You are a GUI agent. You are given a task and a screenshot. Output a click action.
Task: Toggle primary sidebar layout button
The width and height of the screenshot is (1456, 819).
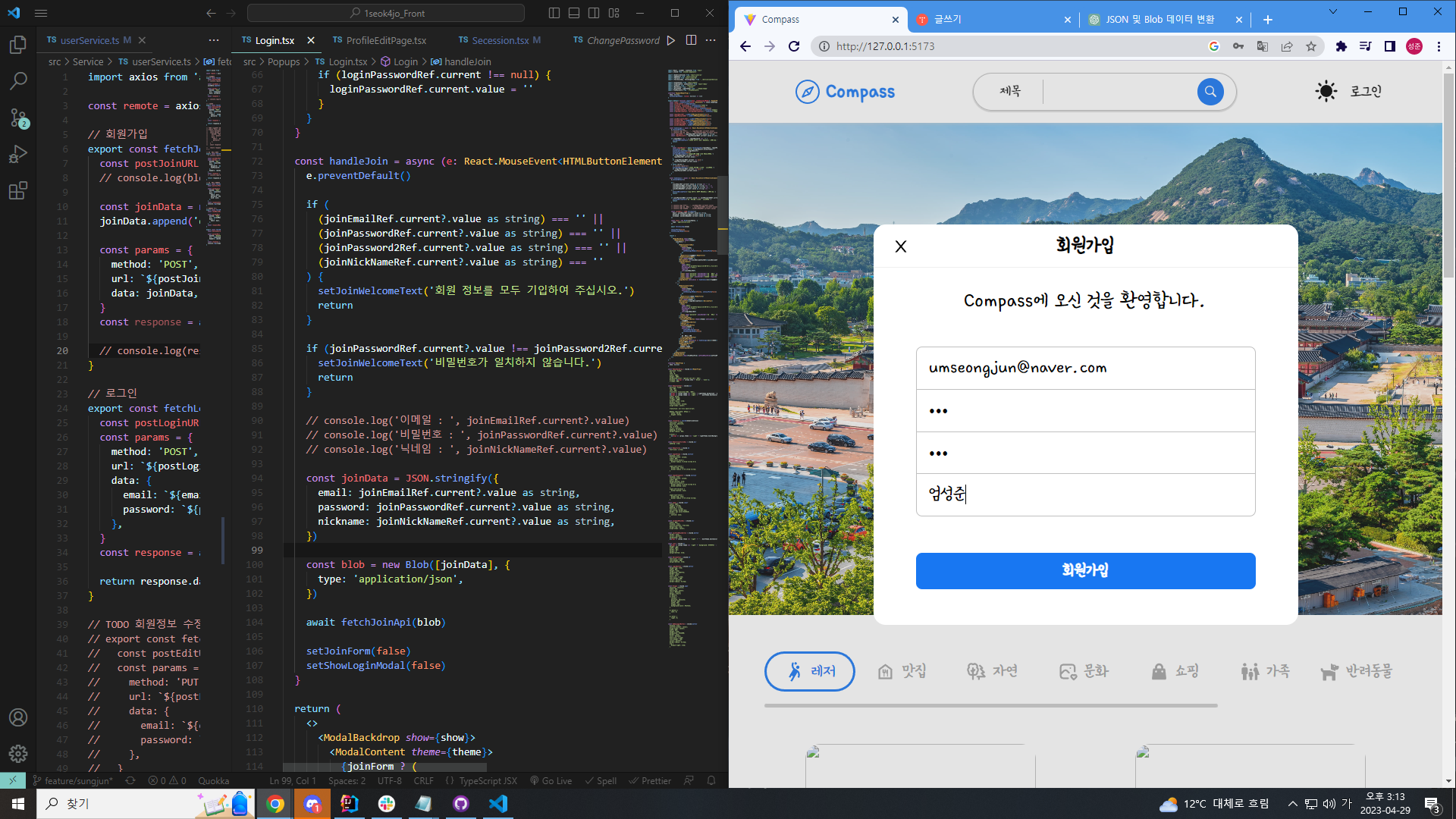tap(554, 13)
